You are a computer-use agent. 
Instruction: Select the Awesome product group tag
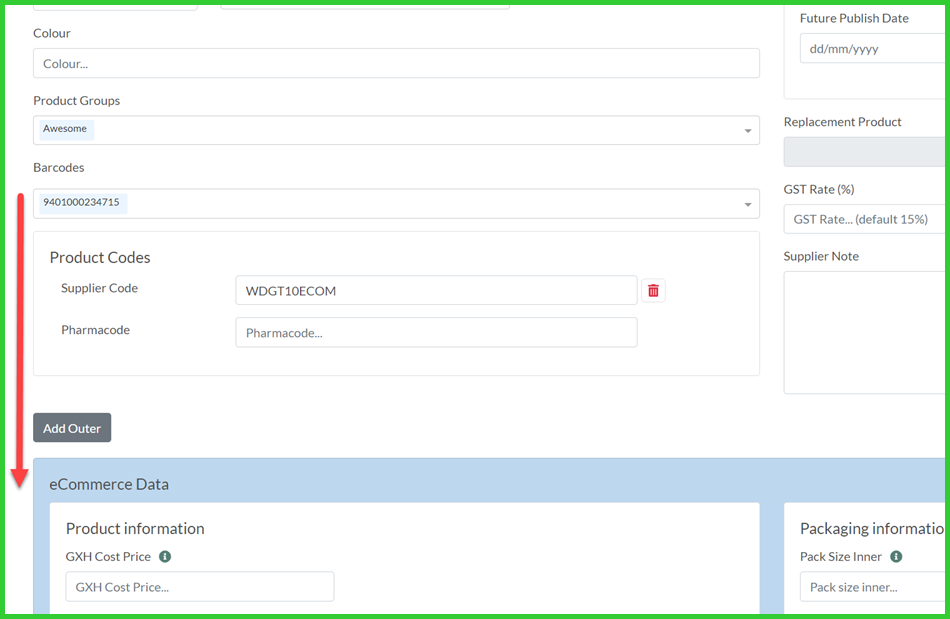coord(65,129)
